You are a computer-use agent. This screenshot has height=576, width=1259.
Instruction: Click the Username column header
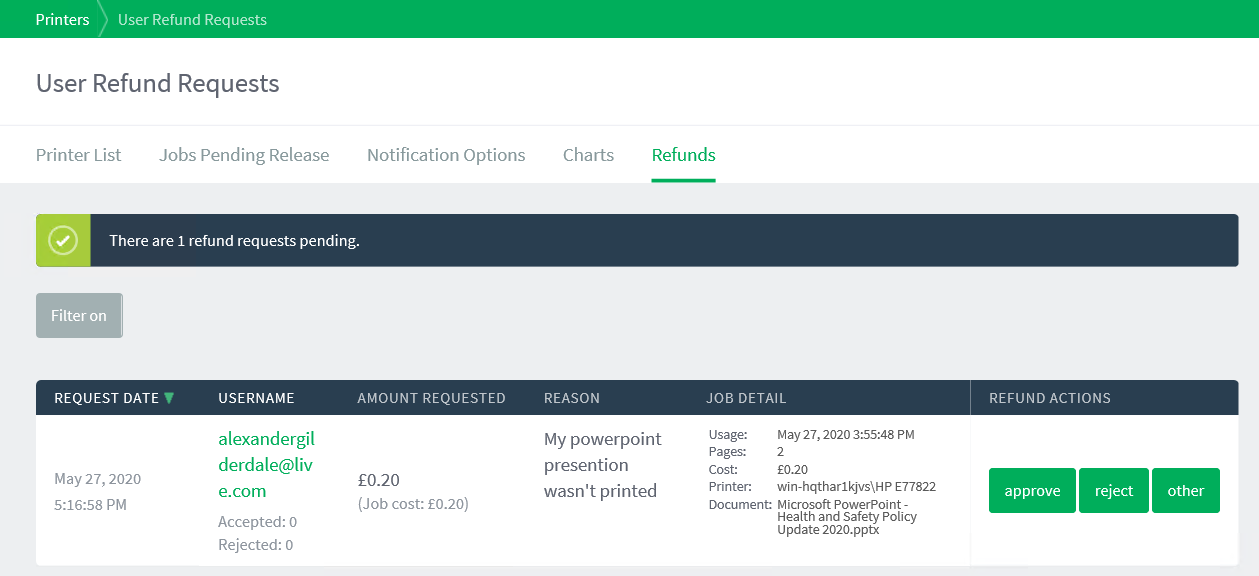pos(256,398)
